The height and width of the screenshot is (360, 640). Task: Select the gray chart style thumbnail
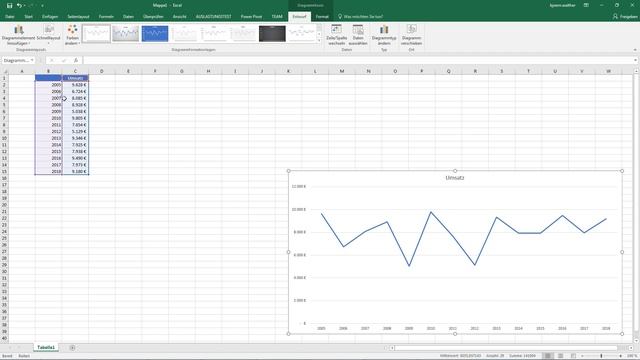pyautogui.click(x=126, y=33)
